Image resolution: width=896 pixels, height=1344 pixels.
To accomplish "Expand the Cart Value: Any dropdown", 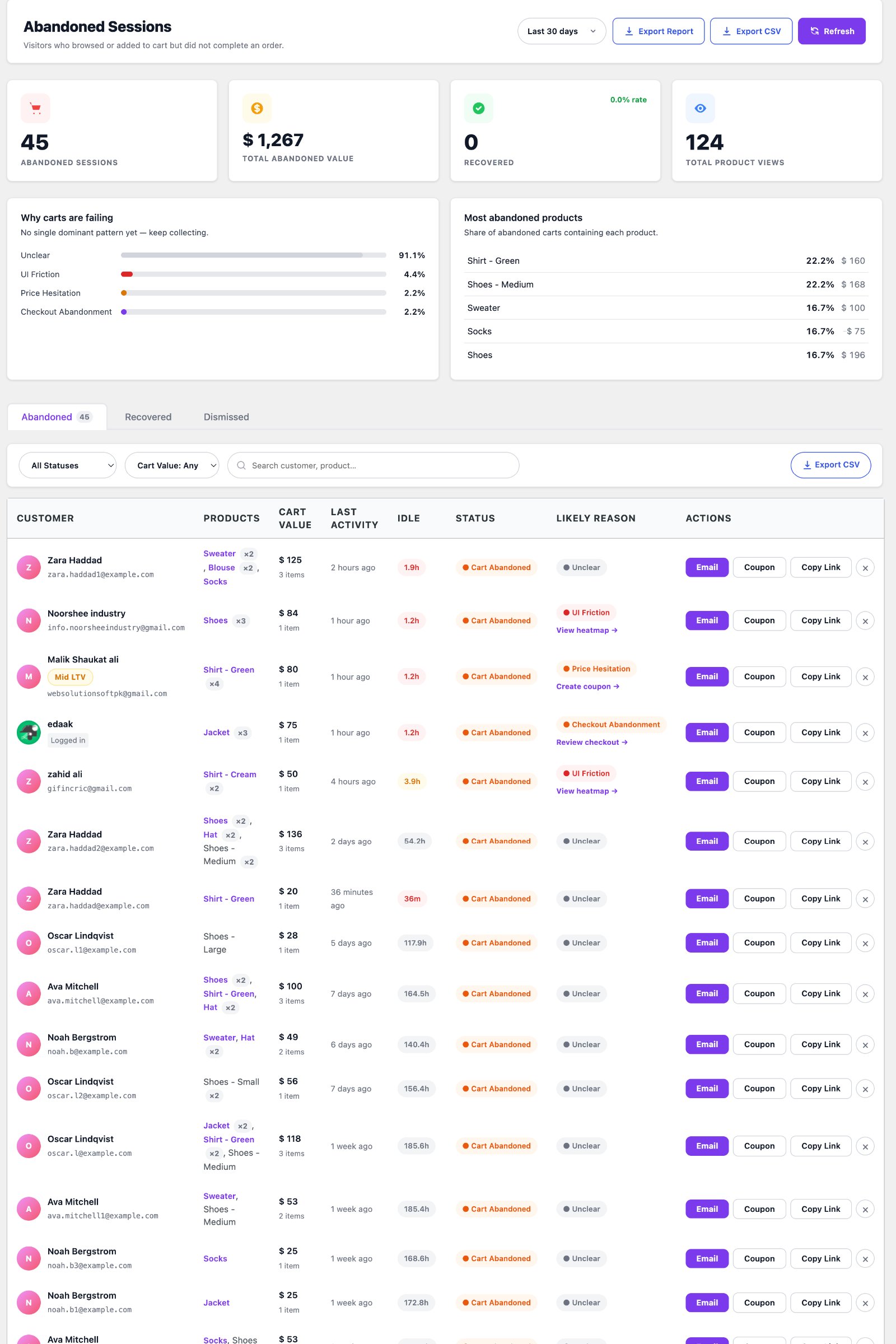I will pos(171,466).
